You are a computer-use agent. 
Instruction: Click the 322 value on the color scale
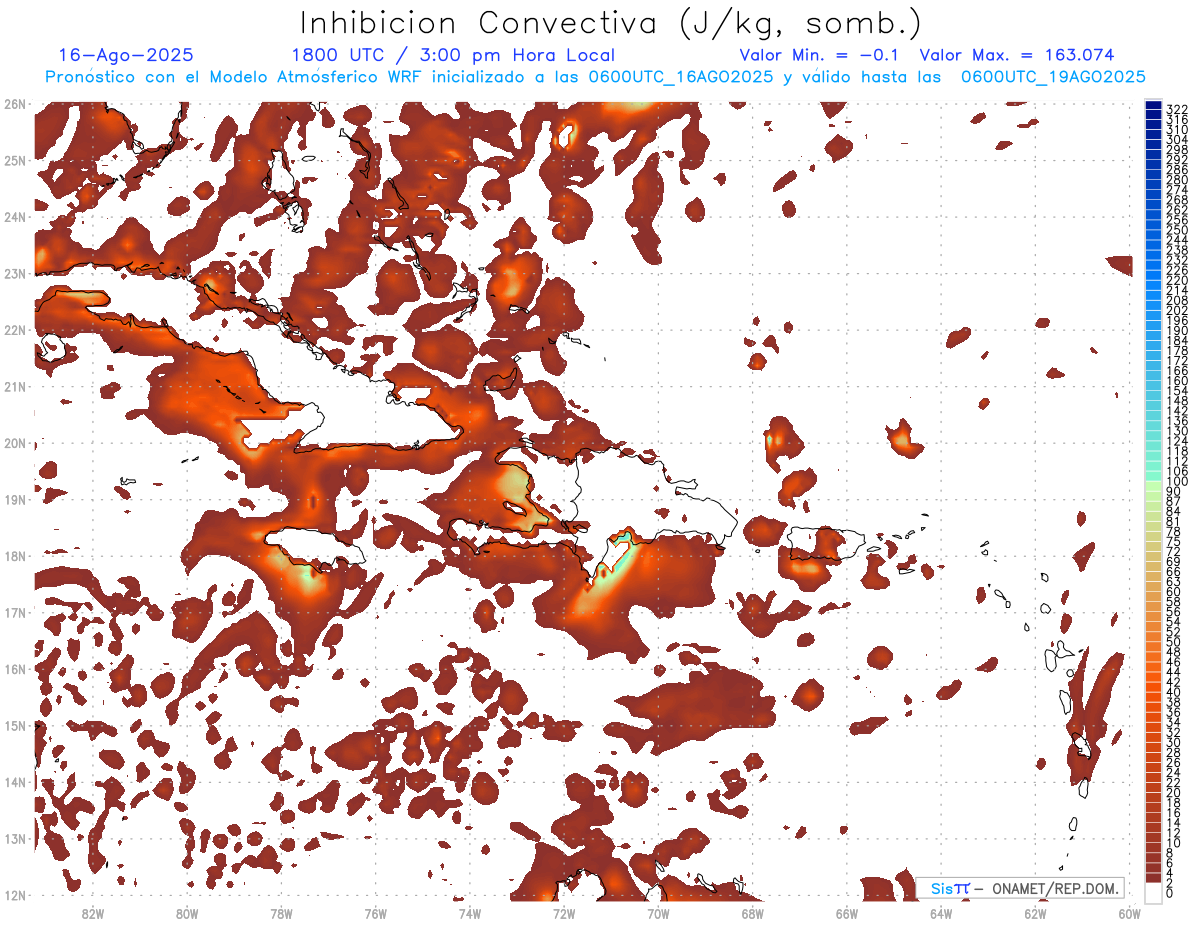1177,109
